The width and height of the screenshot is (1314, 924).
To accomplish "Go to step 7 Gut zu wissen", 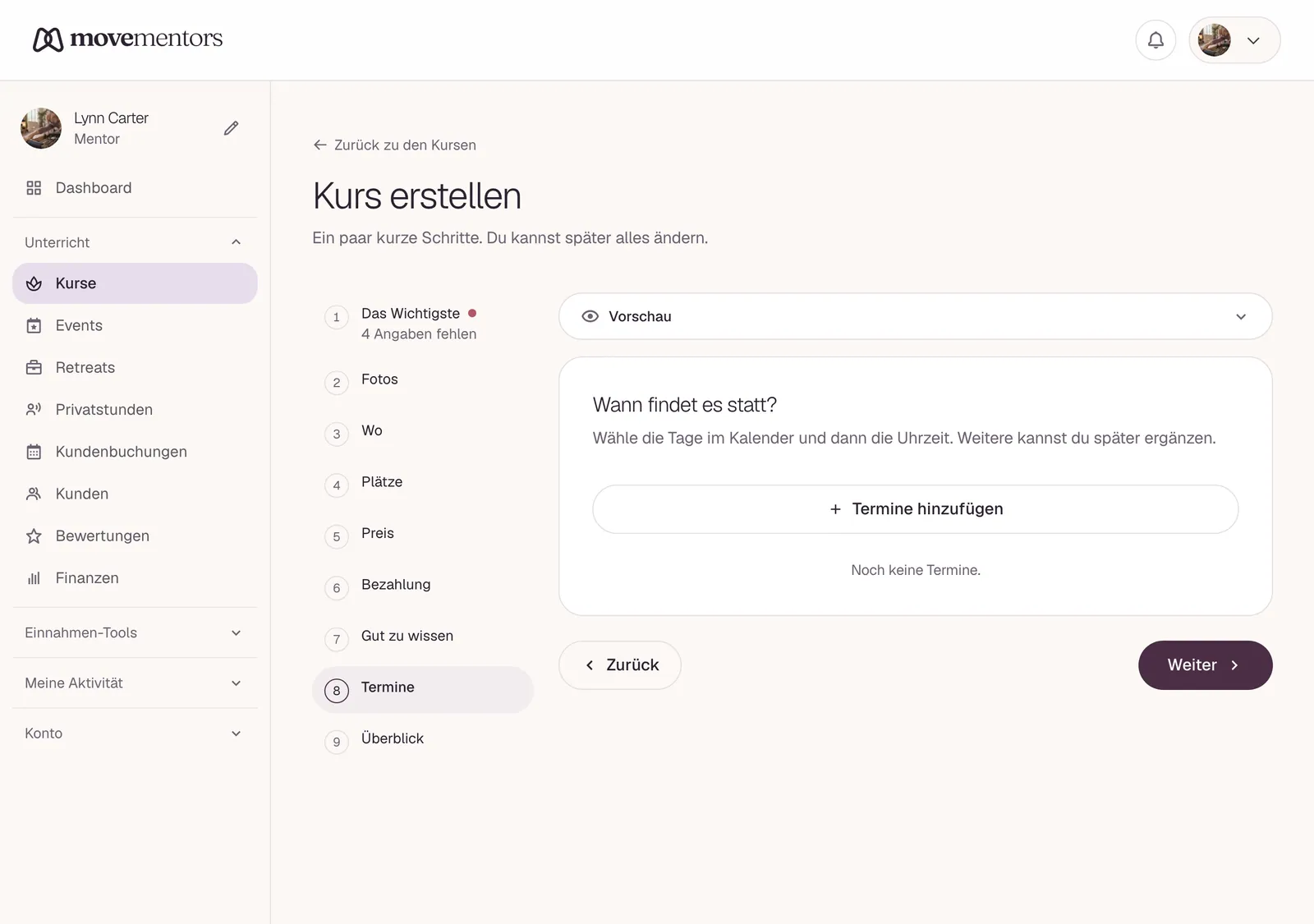I will 423,638.
